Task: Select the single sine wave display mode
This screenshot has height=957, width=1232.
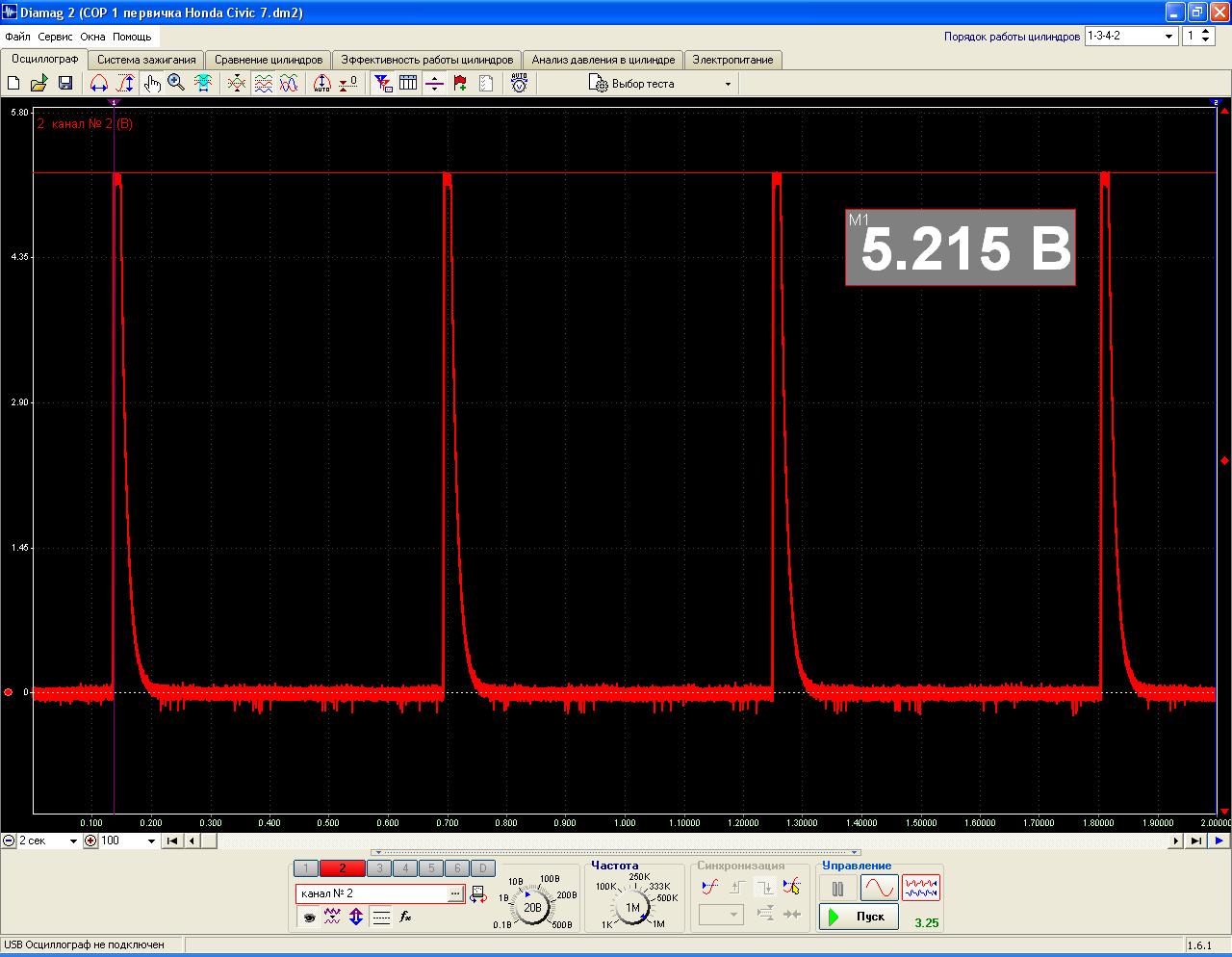Action: tap(879, 888)
